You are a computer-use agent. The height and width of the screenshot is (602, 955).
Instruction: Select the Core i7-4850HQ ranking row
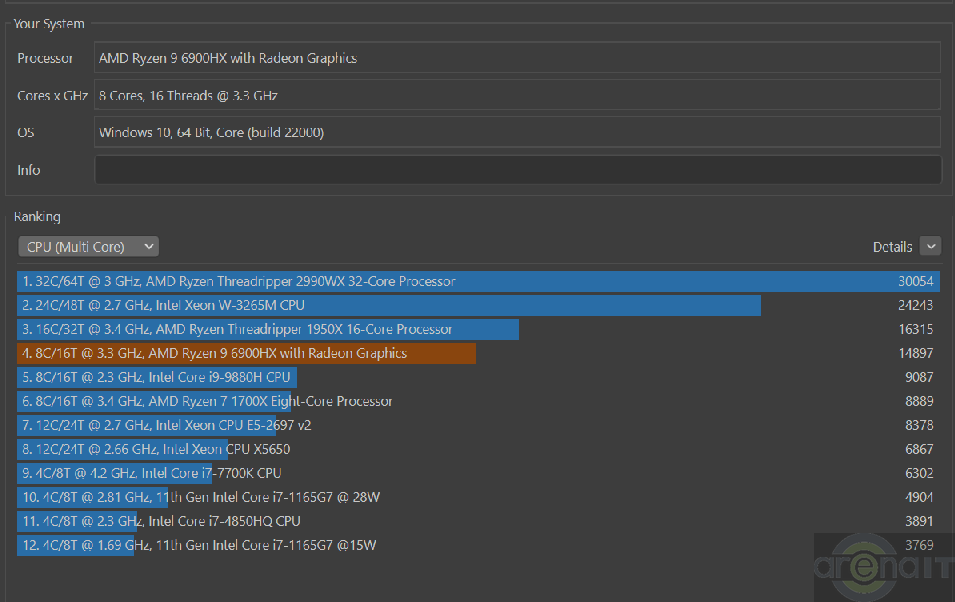[x=161, y=522]
